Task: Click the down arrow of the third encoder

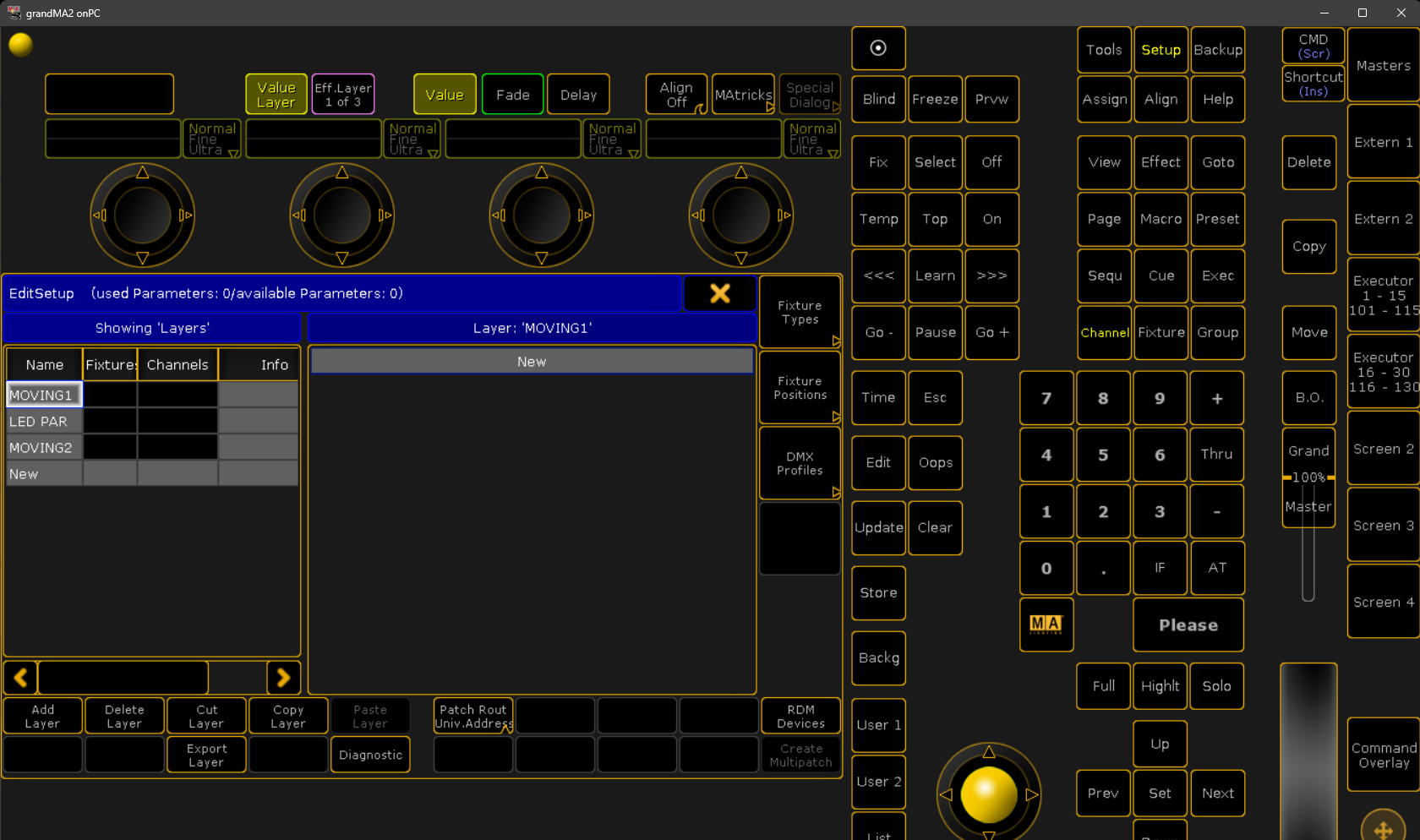Action: (x=542, y=258)
